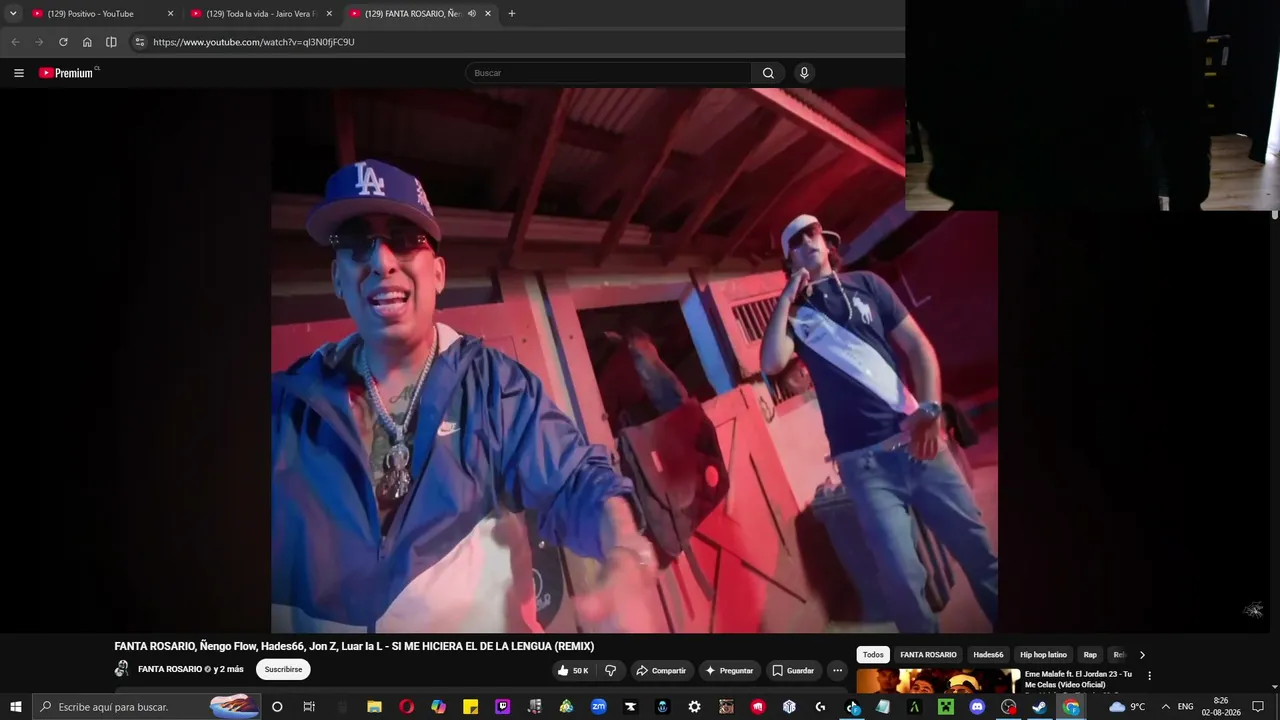
Task: Change the ENG input language
Action: tap(1186, 707)
